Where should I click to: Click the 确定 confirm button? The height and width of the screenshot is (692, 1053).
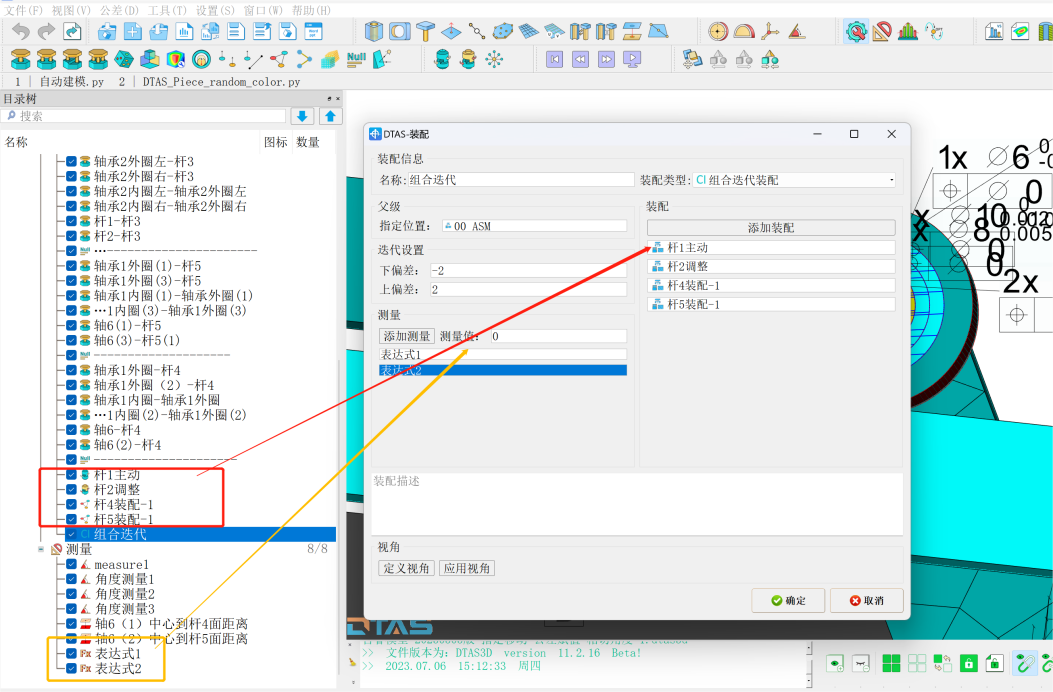(x=786, y=600)
